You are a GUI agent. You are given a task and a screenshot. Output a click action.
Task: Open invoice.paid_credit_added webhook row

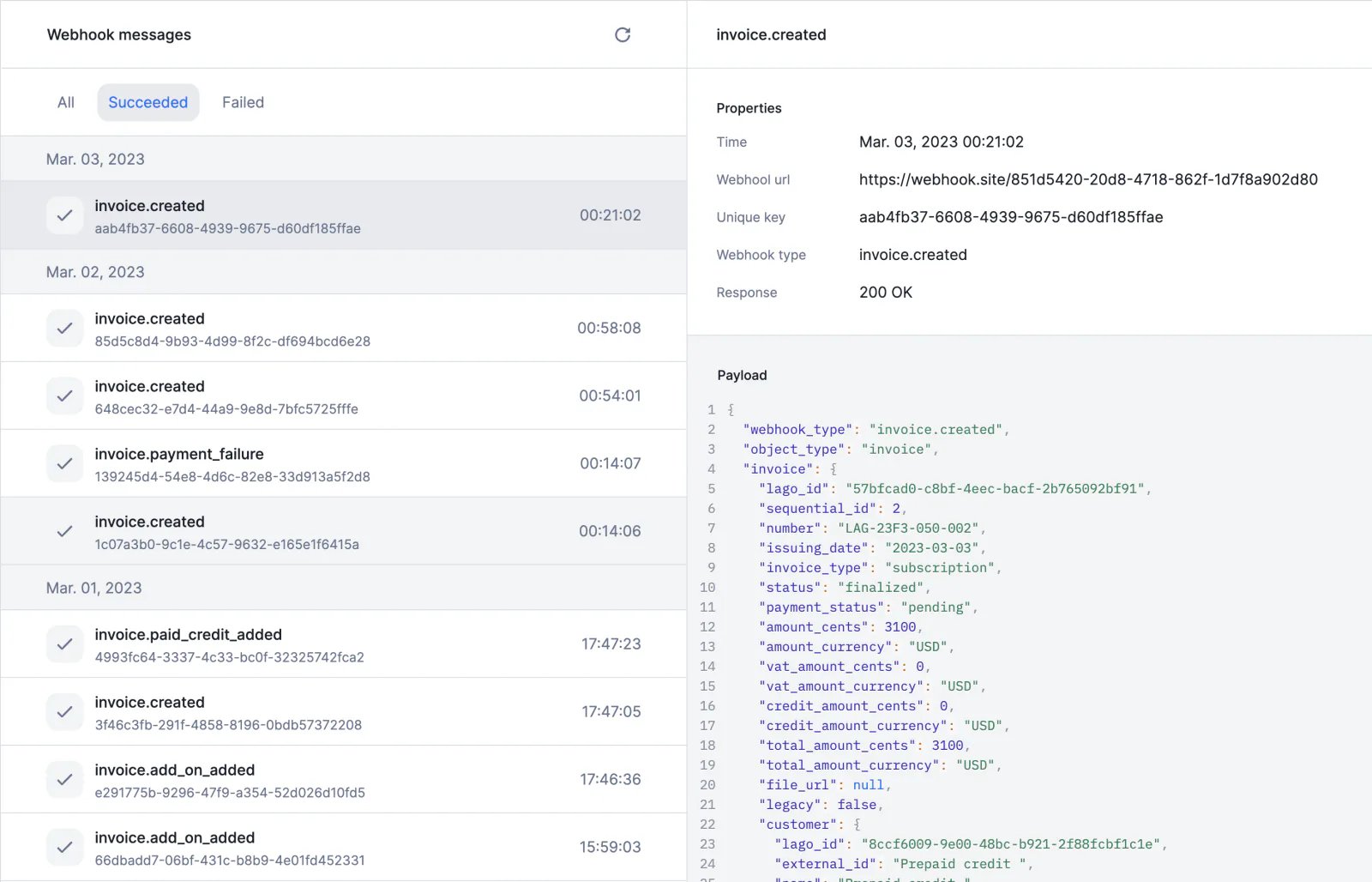[x=344, y=644]
